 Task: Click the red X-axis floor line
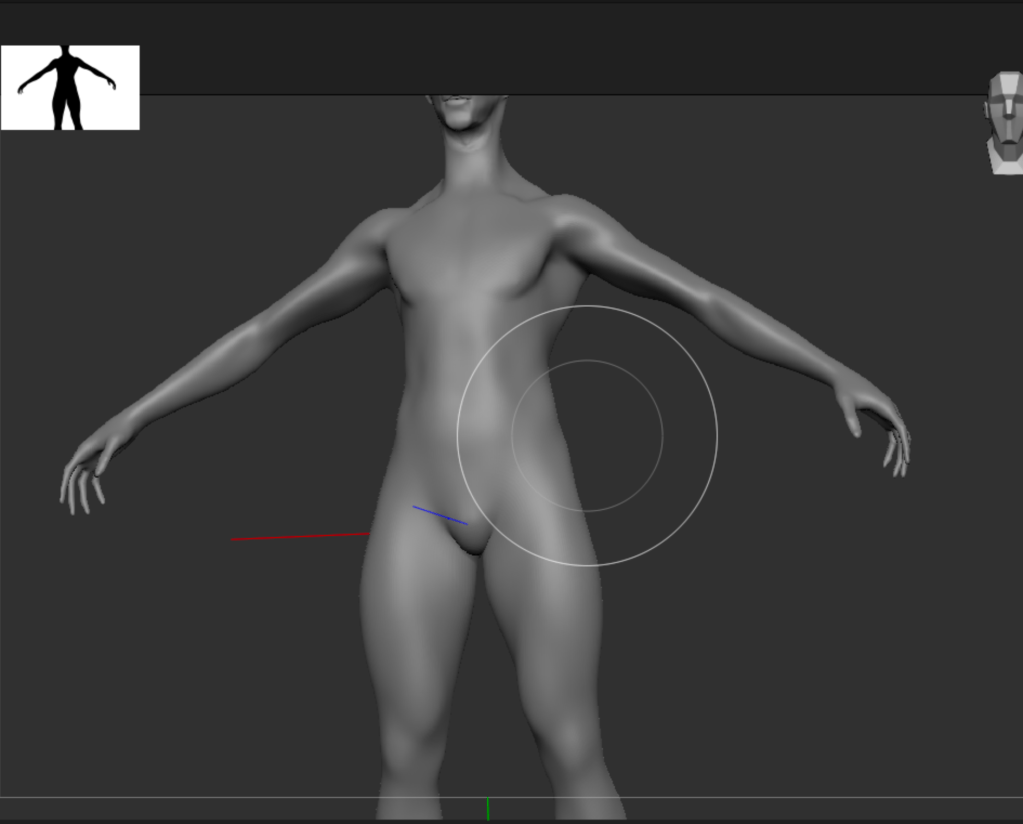pyautogui.click(x=300, y=536)
